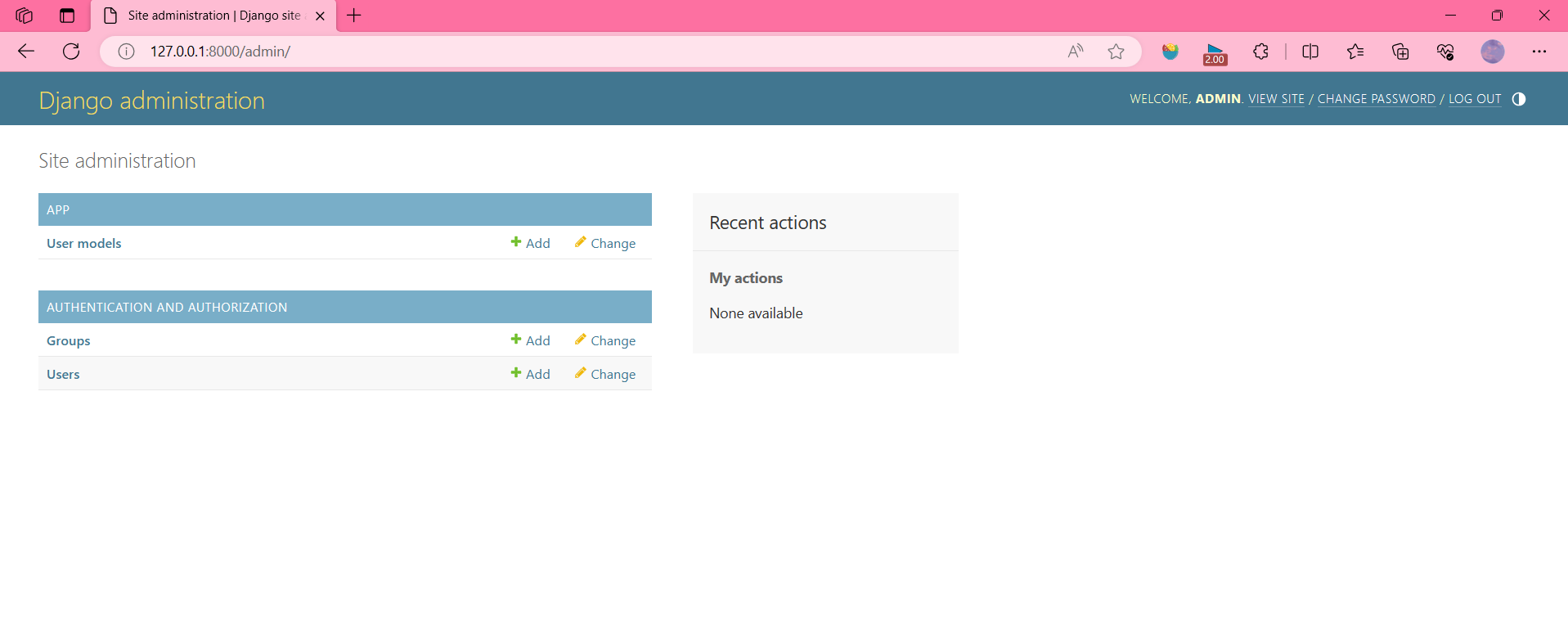Add this page to favorites

tap(1116, 52)
